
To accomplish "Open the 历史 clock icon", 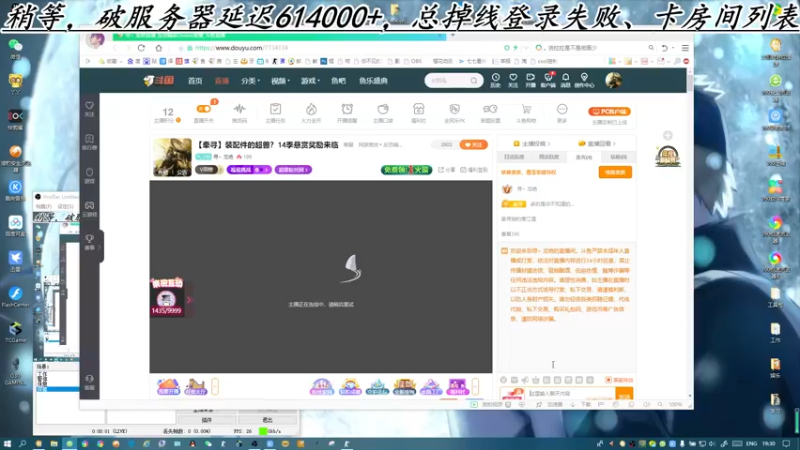I will tap(495, 80).
